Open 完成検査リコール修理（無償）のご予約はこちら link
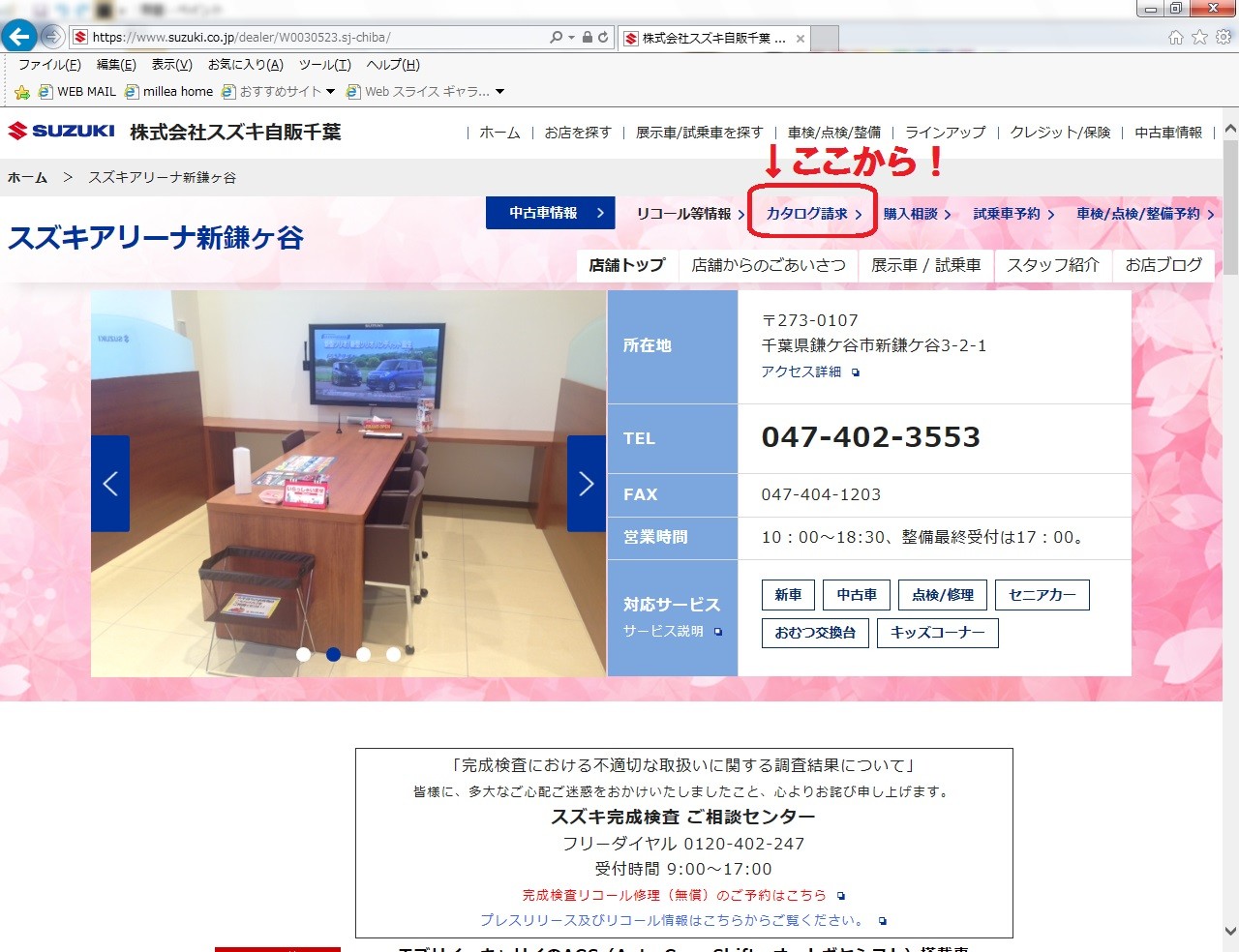 [x=682, y=896]
